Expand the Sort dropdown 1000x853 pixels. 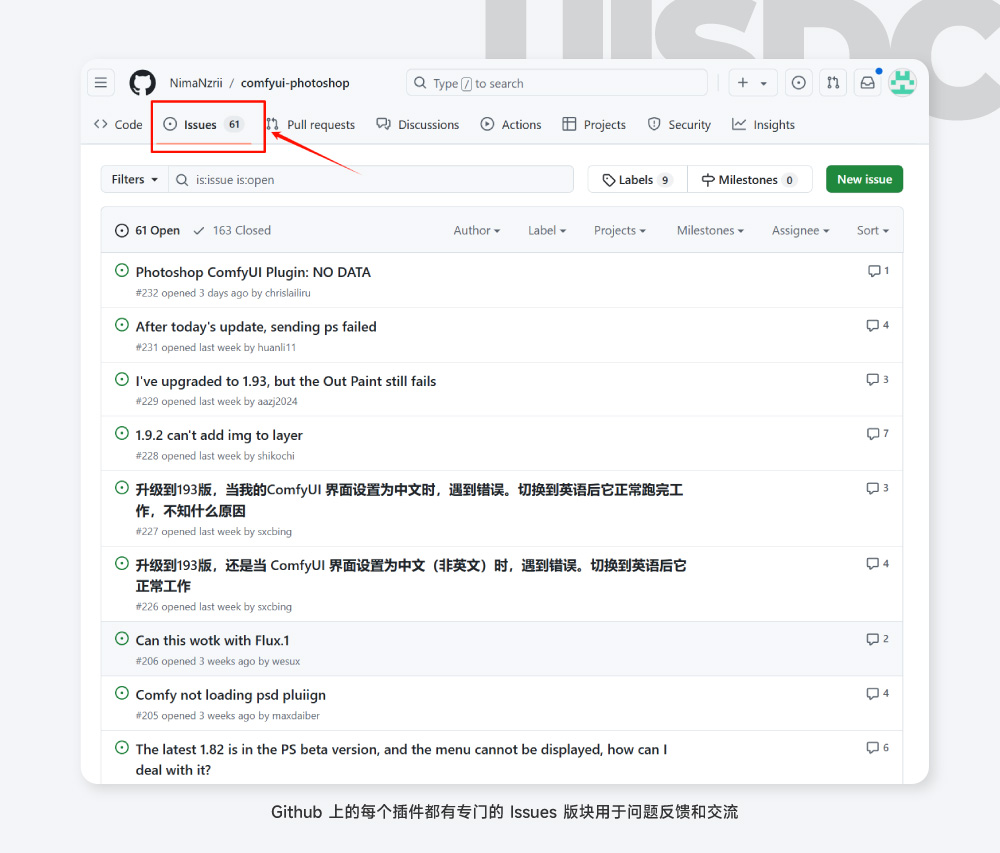coord(872,230)
